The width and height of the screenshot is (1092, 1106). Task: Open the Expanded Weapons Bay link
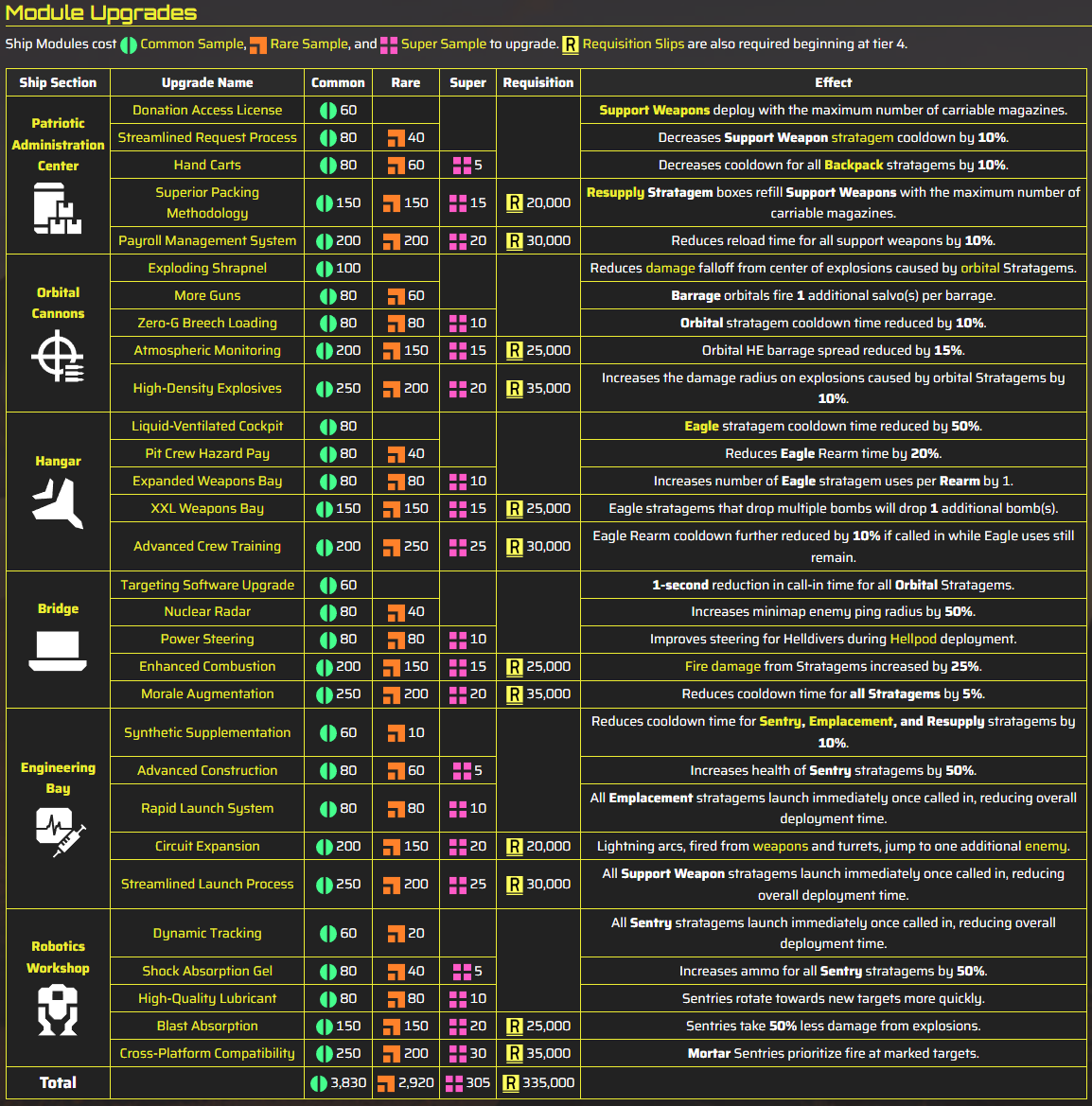tap(207, 481)
